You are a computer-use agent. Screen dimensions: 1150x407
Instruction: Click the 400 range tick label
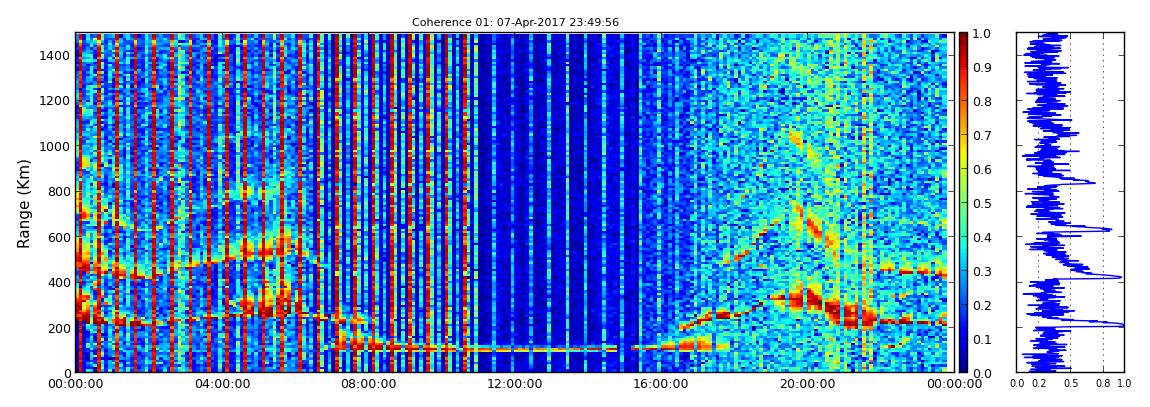click(59, 282)
